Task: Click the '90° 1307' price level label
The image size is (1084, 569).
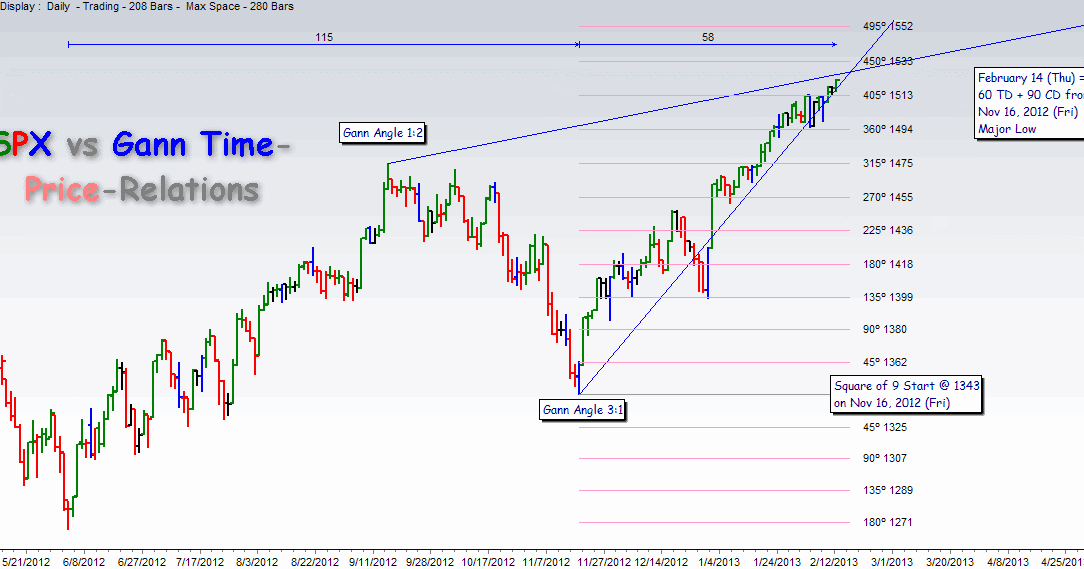Action: pyautogui.click(x=884, y=458)
